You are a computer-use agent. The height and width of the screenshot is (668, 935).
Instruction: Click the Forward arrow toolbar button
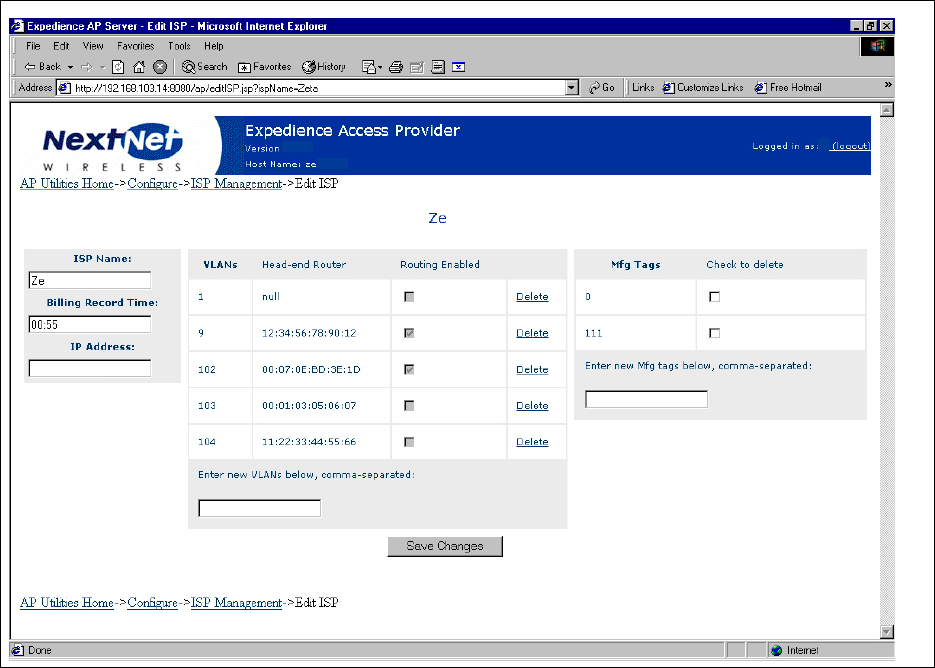coord(87,67)
